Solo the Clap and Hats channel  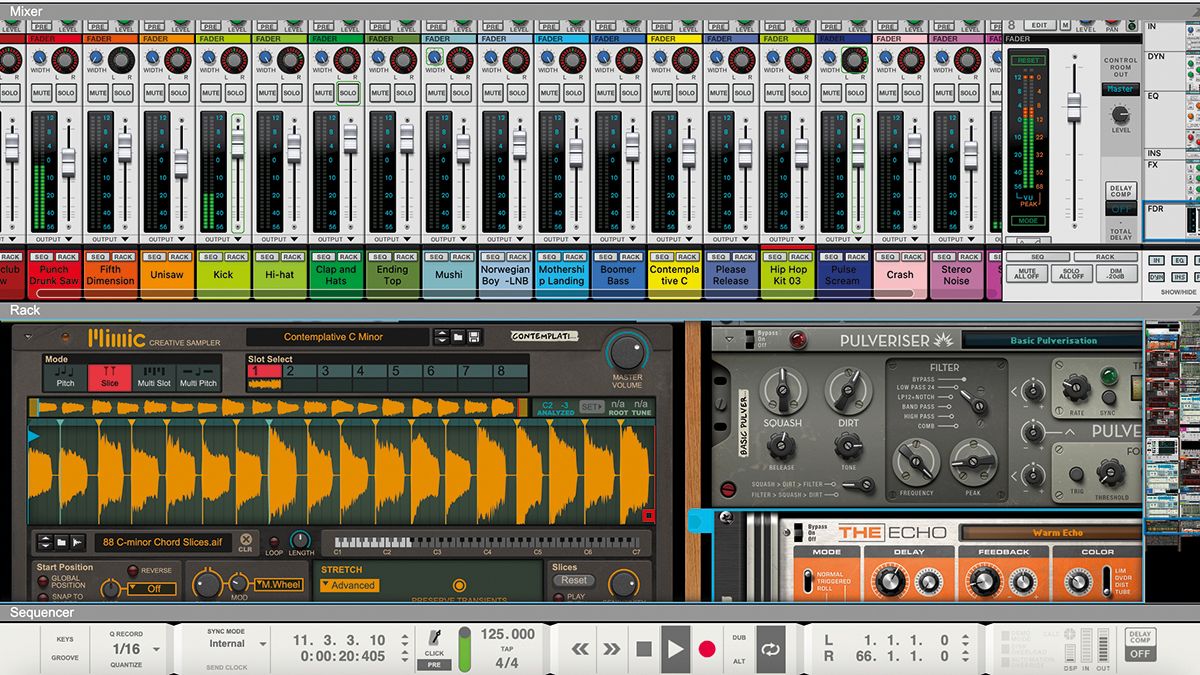[x=348, y=93]
